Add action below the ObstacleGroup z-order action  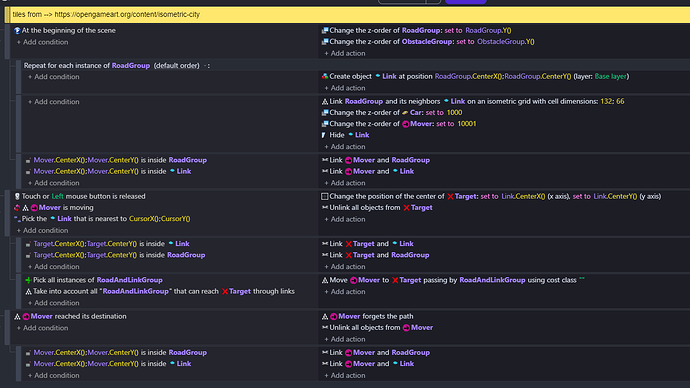[345, 53]
